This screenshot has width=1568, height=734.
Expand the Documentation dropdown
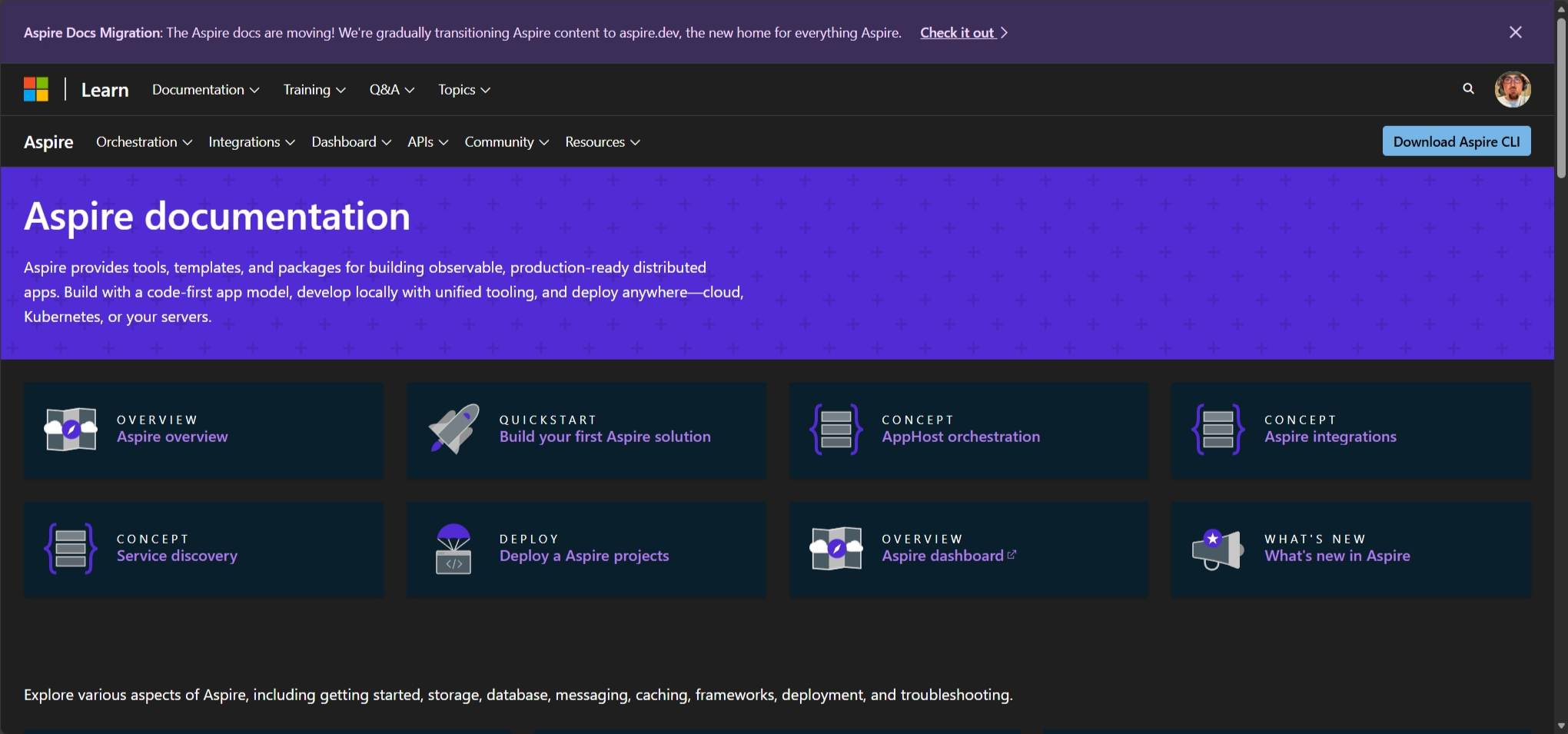204,89
